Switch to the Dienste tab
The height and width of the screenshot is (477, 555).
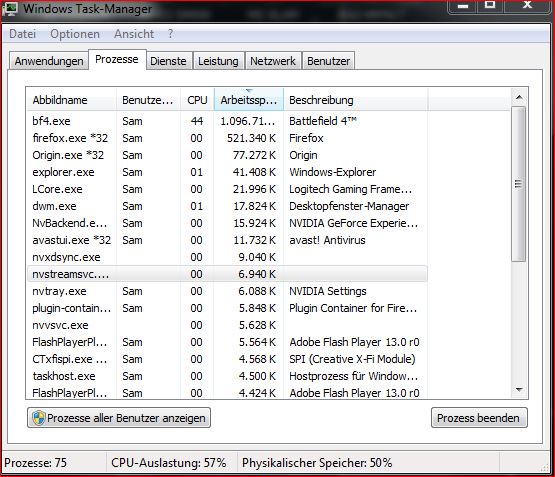(168, 61)
